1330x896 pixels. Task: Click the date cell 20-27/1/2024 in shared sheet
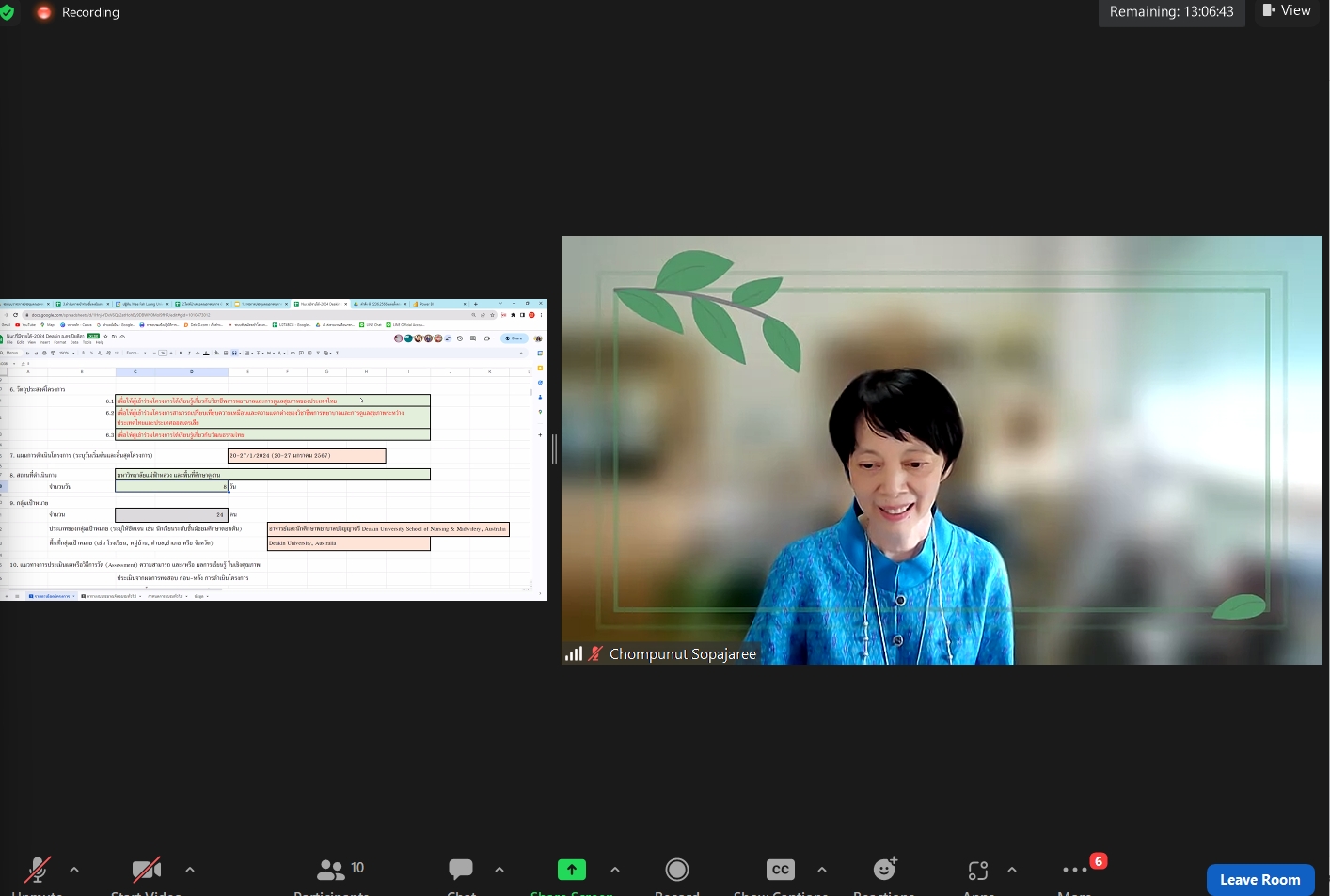pos(307,456)
